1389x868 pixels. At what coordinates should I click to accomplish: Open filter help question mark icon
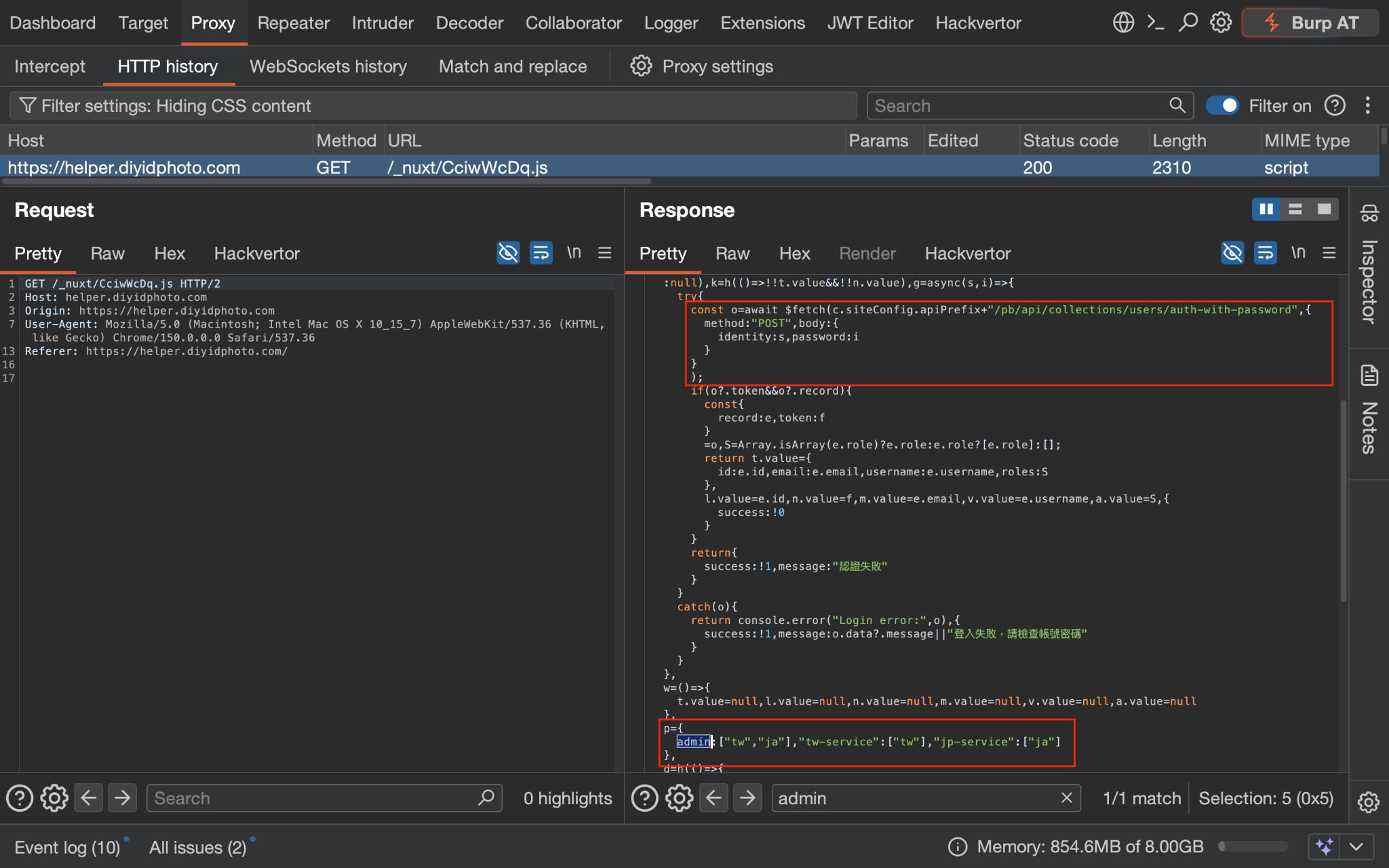click(x=1335, y=106)
